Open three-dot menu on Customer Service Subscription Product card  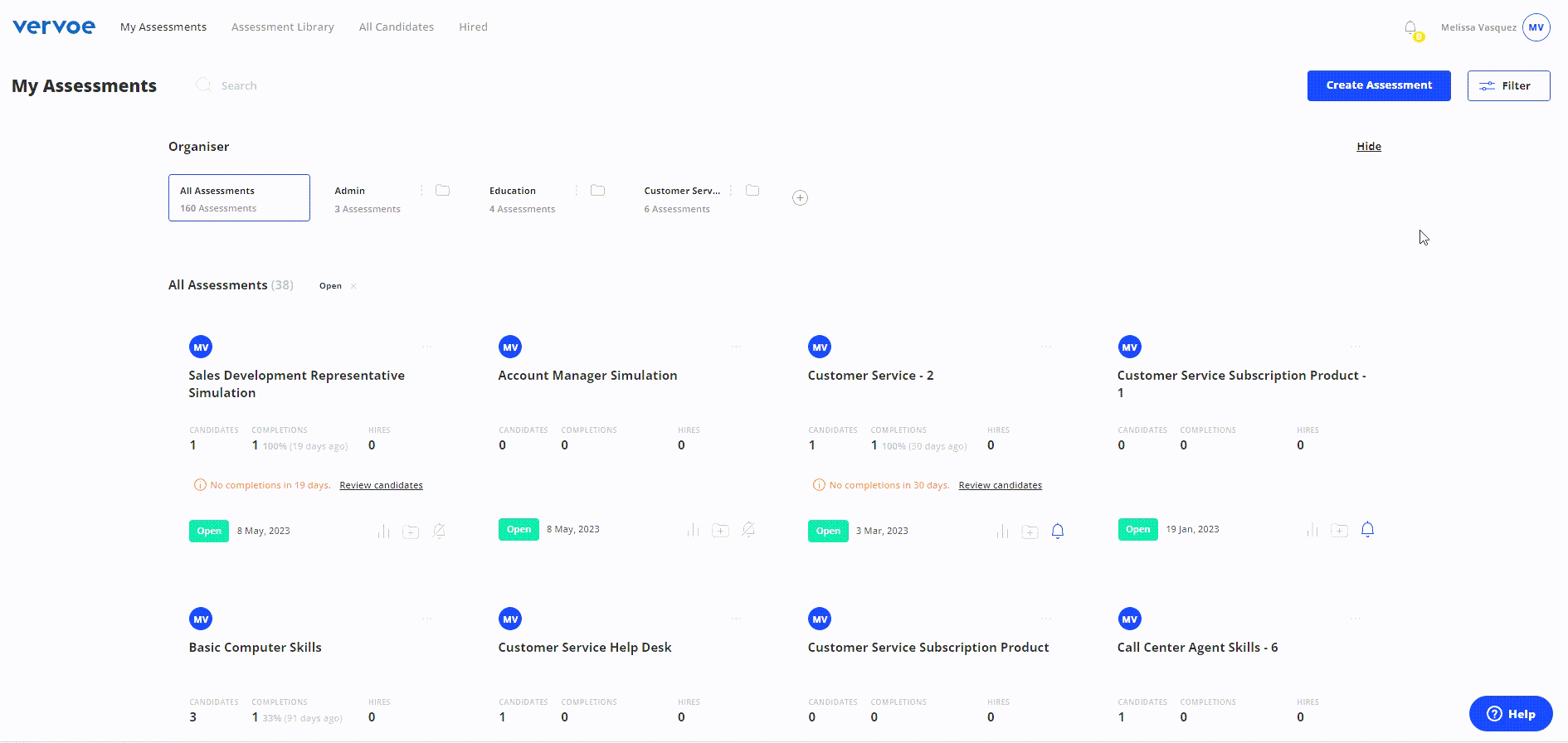click(x=1045, y=619)
